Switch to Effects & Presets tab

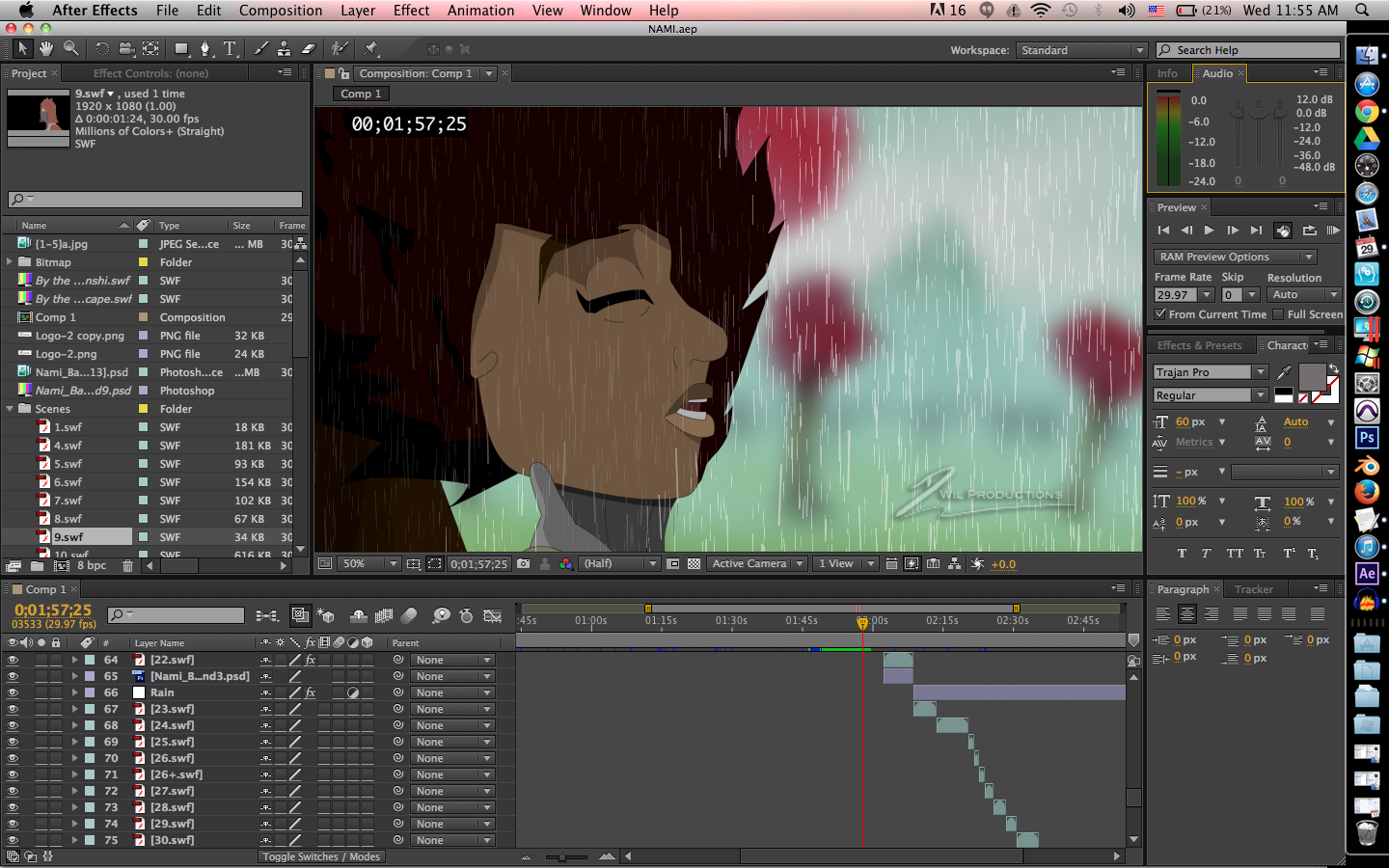point(1199,345)
